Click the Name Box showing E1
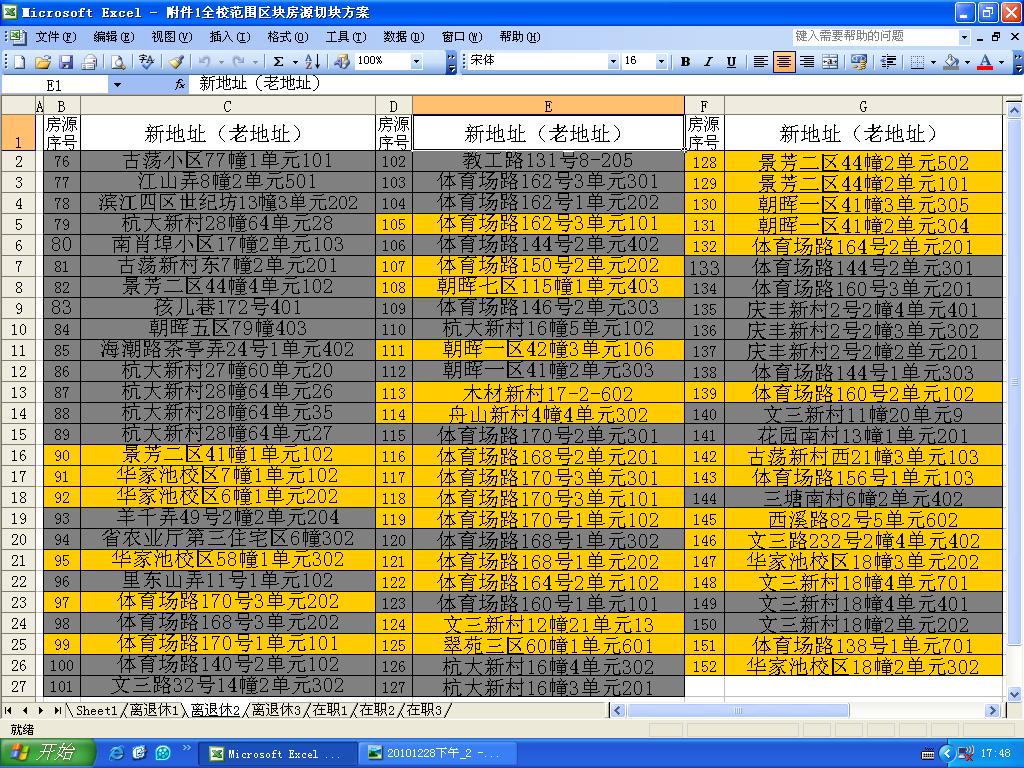This screenshot has width=1024, height=768. click(55, 85)
